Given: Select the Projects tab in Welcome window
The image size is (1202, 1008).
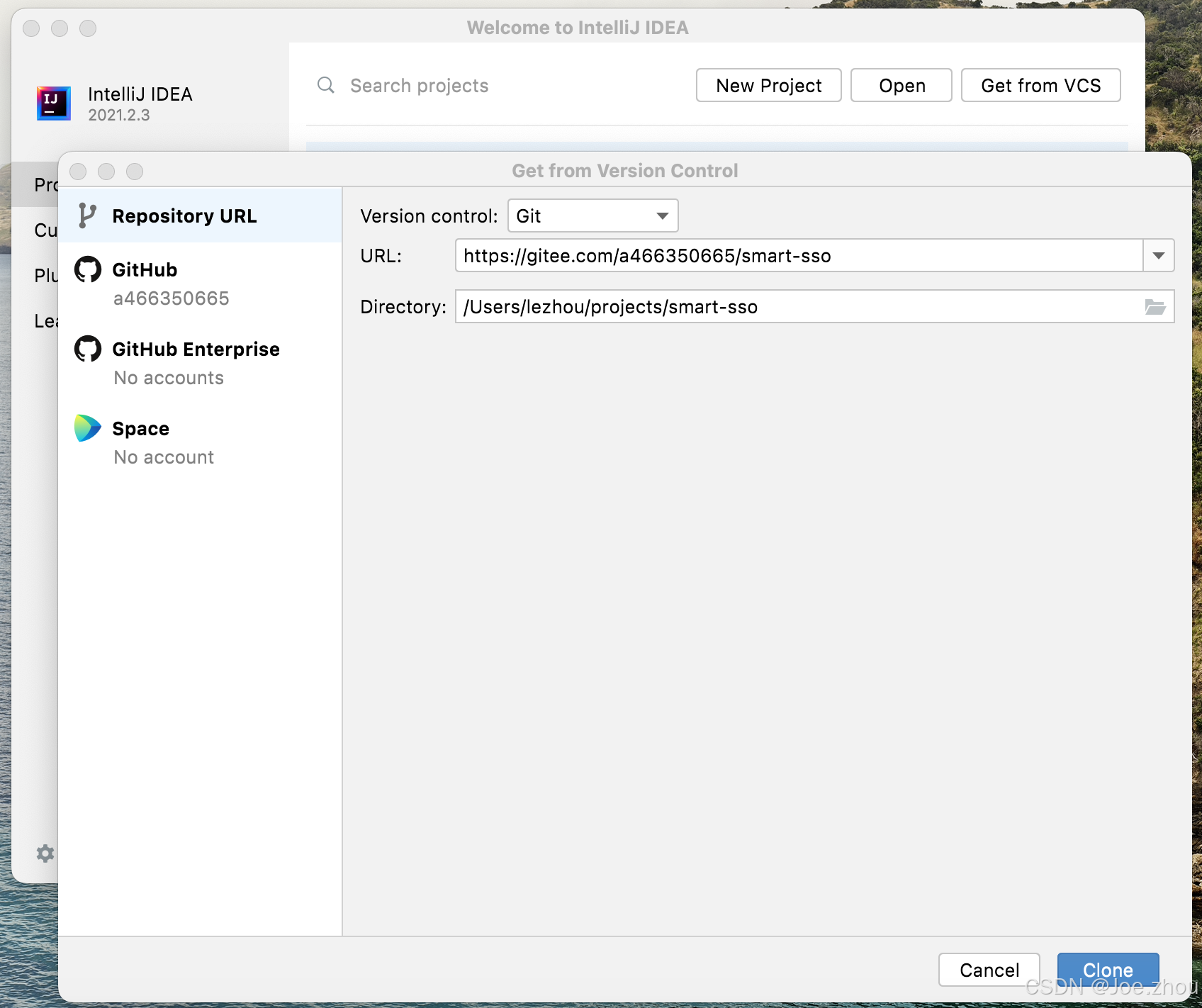Looking at the screenshot, I should tap(35, 184).
